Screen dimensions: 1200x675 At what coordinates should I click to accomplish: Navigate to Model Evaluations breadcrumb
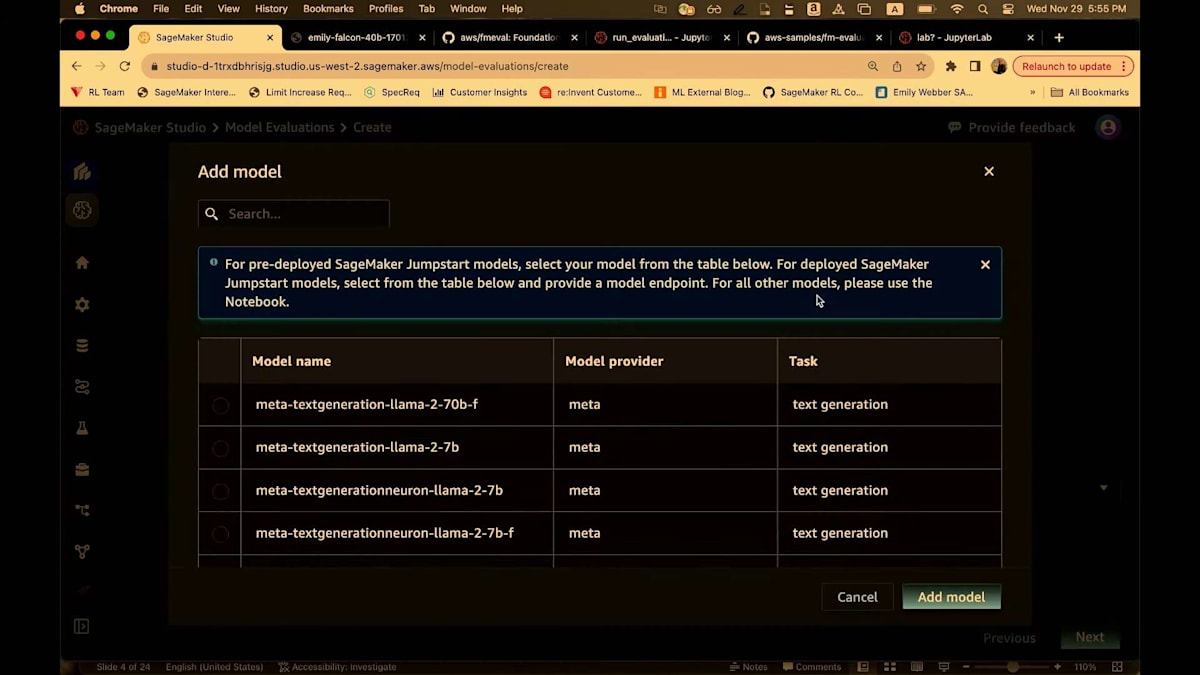pyautogui.click(x=279, y=127)
